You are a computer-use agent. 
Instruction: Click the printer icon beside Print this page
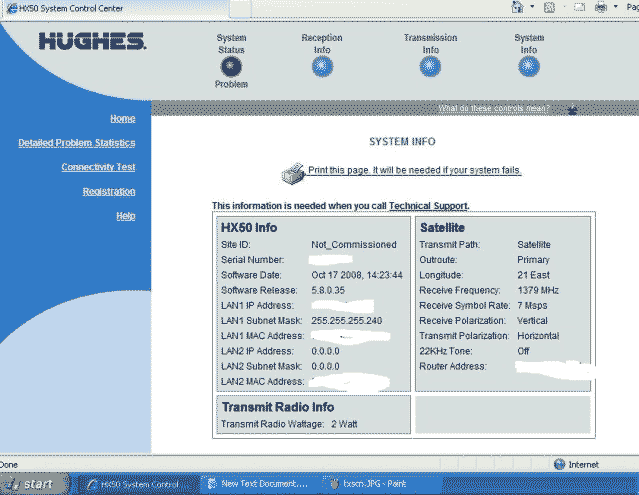pyautogui.click(x=293, y=170)
